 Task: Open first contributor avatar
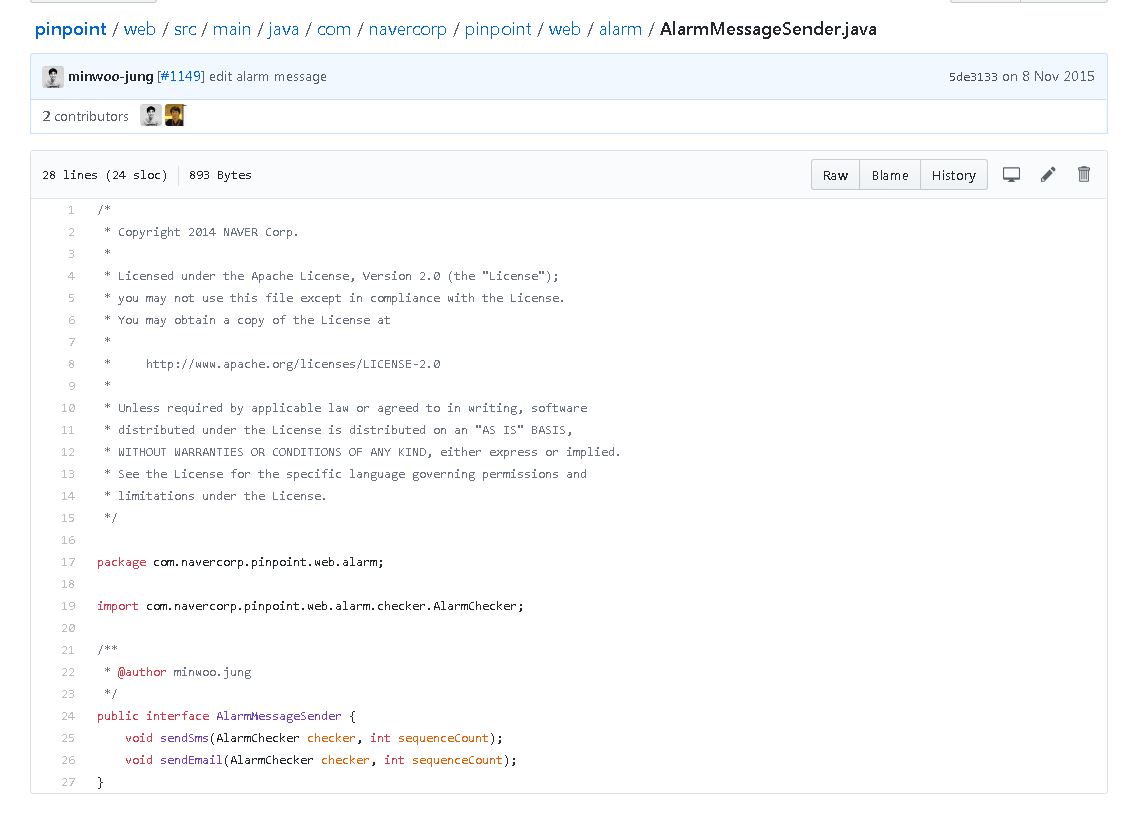tap(151, 116)
